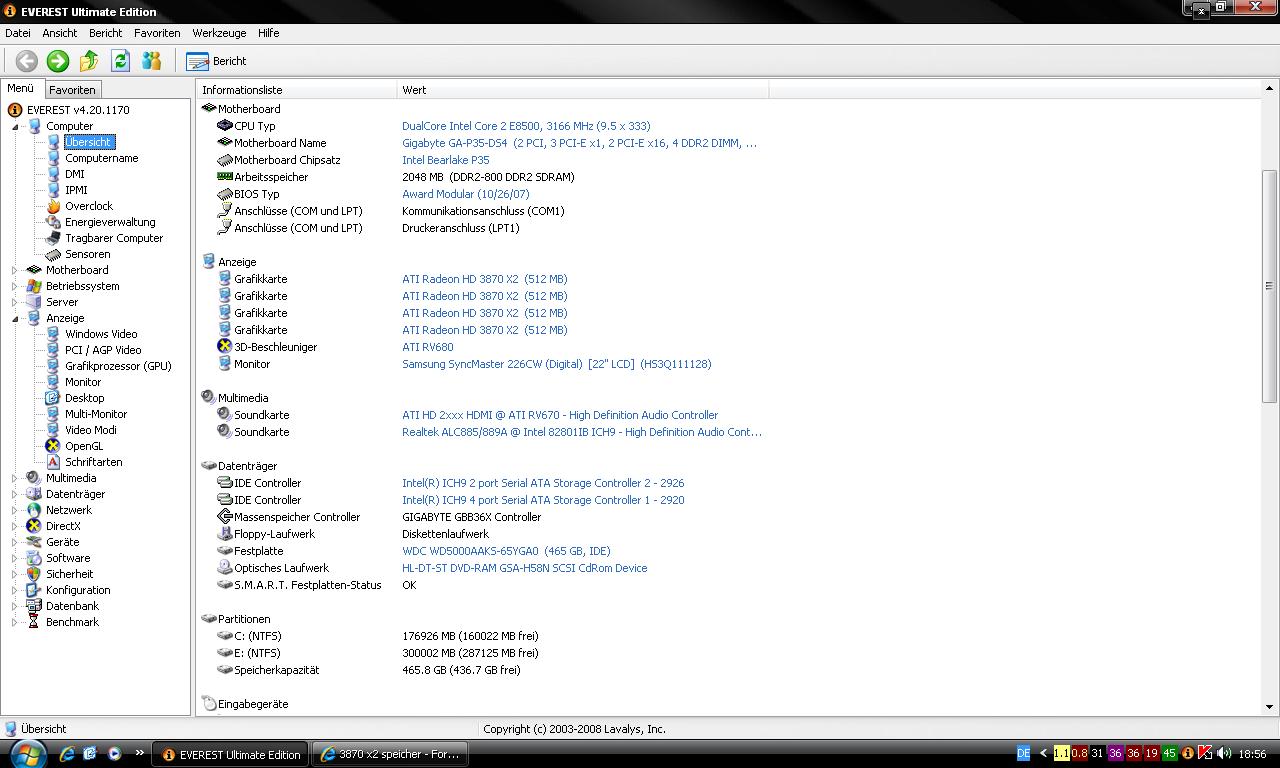Select the IPMI tree item
Screen dimensions: 1280x768
pyautogui.click(x=76, y=190)
